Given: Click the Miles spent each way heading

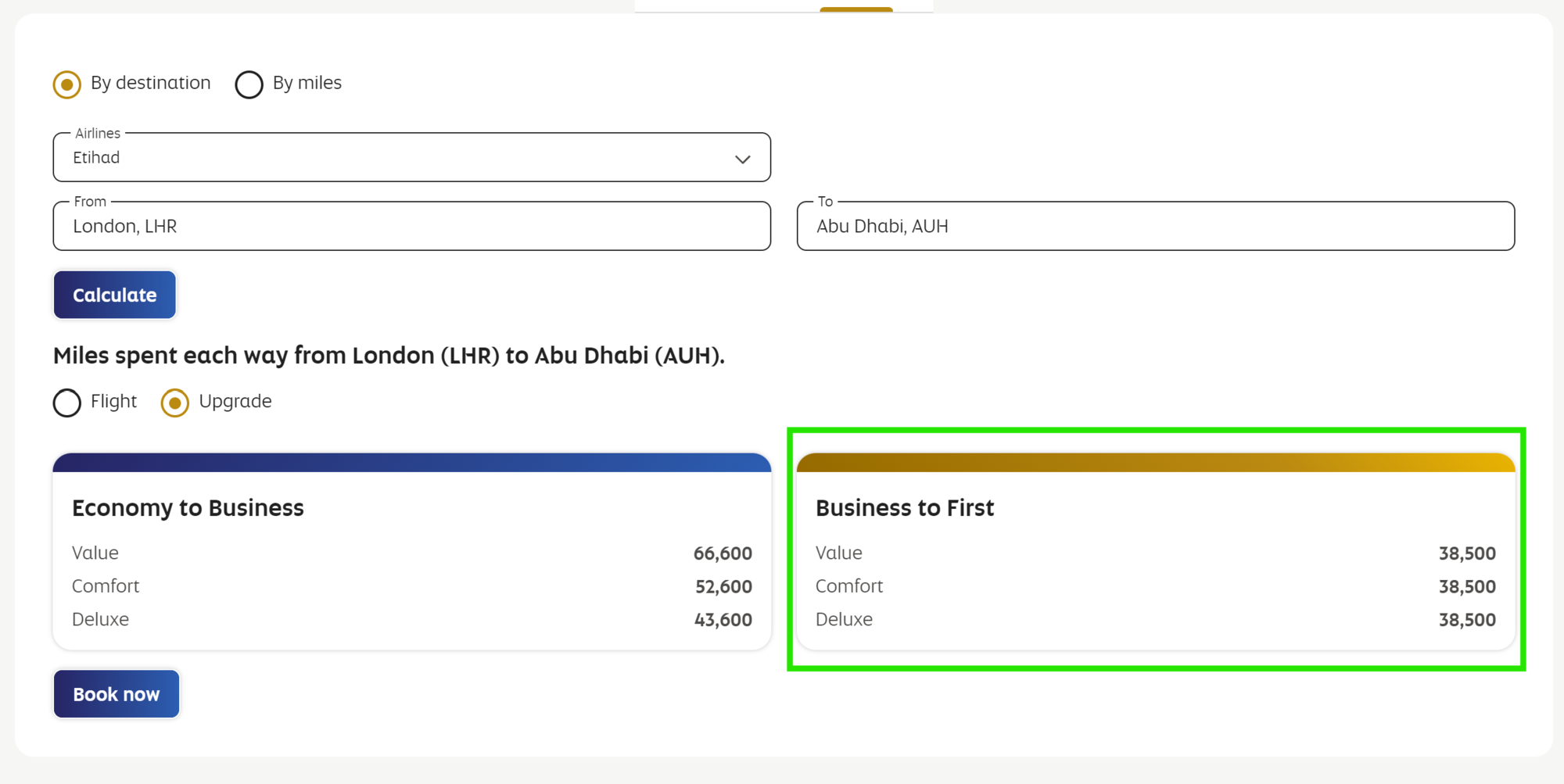Looking at the screenshot, I should click(x=389, y=356).
